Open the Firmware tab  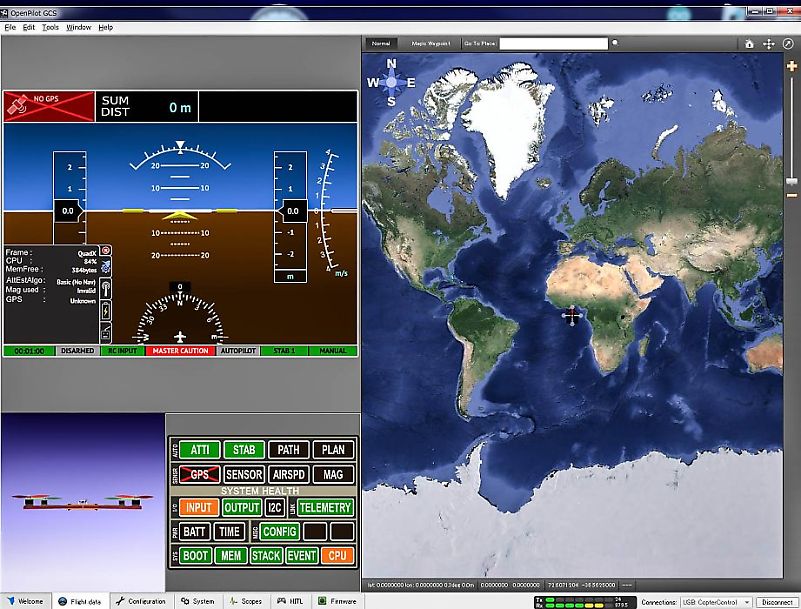[x=337, y=601]
